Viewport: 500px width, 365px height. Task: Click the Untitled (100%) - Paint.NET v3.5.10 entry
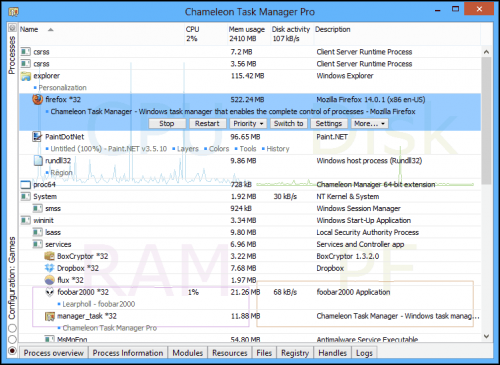point(109,149)
